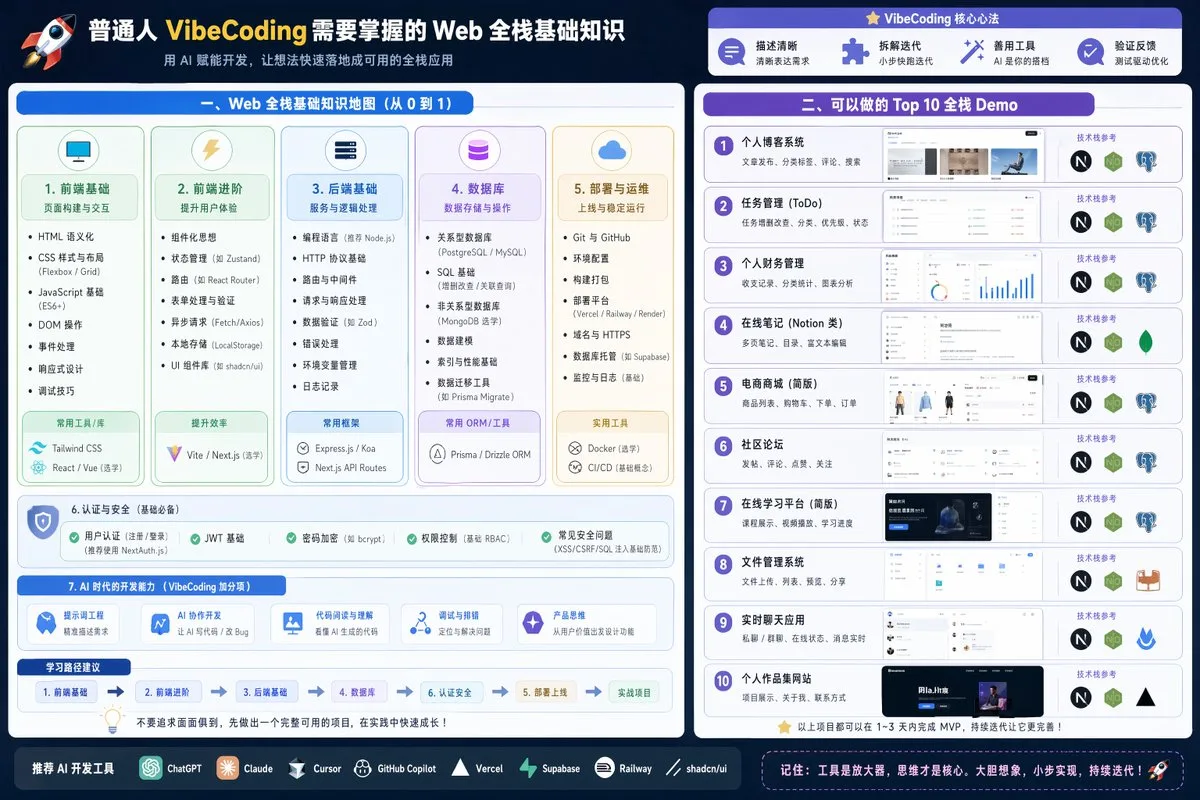
Task: Click the database cylinder icon above 4. 数据库
Action: (x=479, y=151)
